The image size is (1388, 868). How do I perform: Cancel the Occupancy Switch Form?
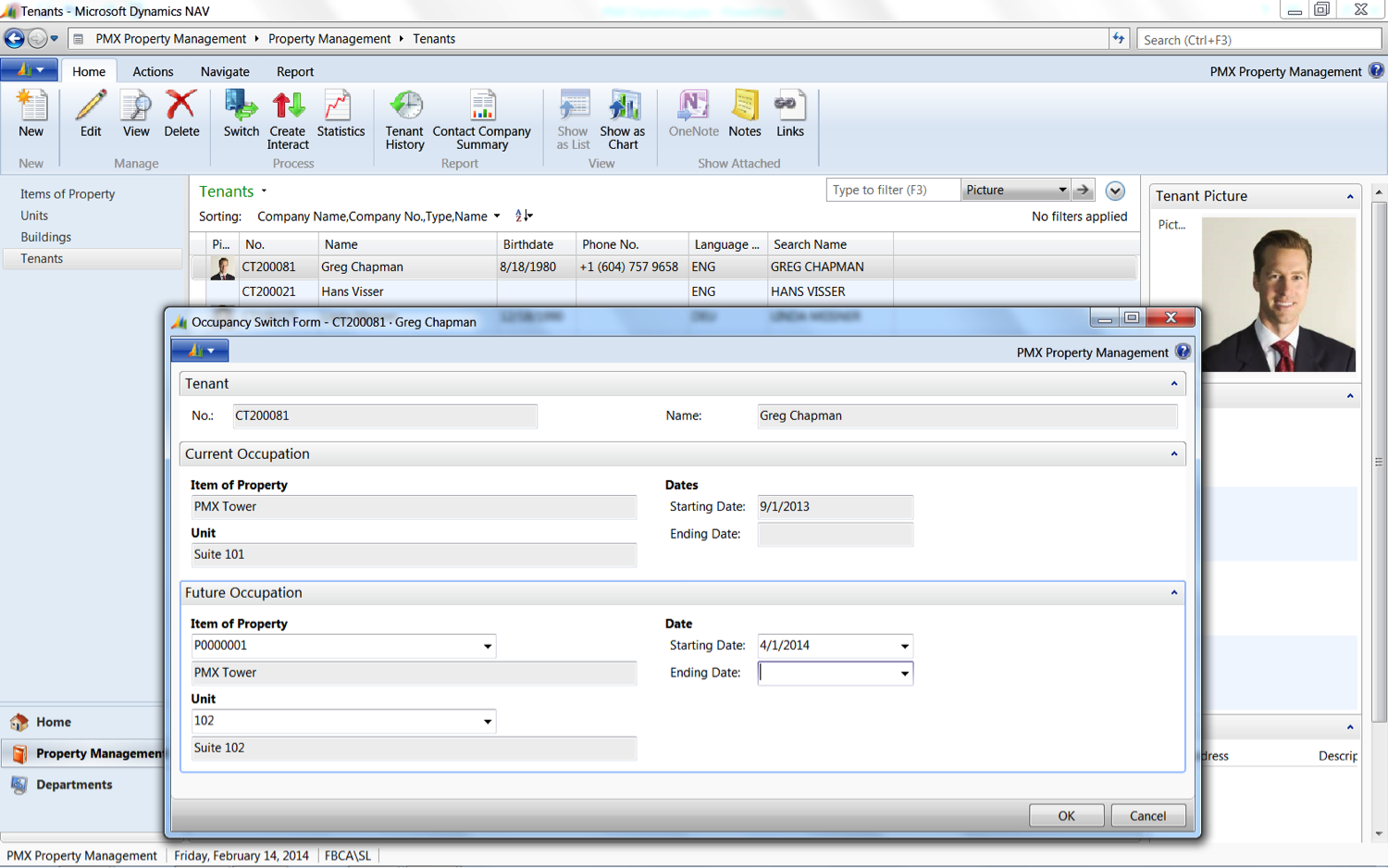[x=1147, y=815]
